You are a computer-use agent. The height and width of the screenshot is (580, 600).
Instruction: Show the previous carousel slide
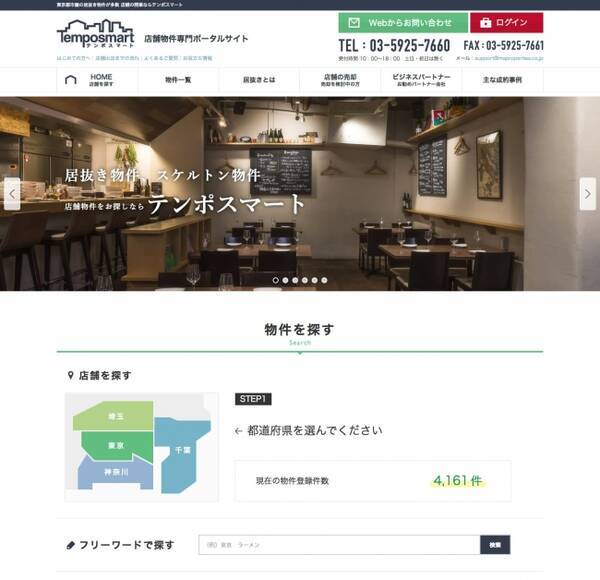pos(12,194)
